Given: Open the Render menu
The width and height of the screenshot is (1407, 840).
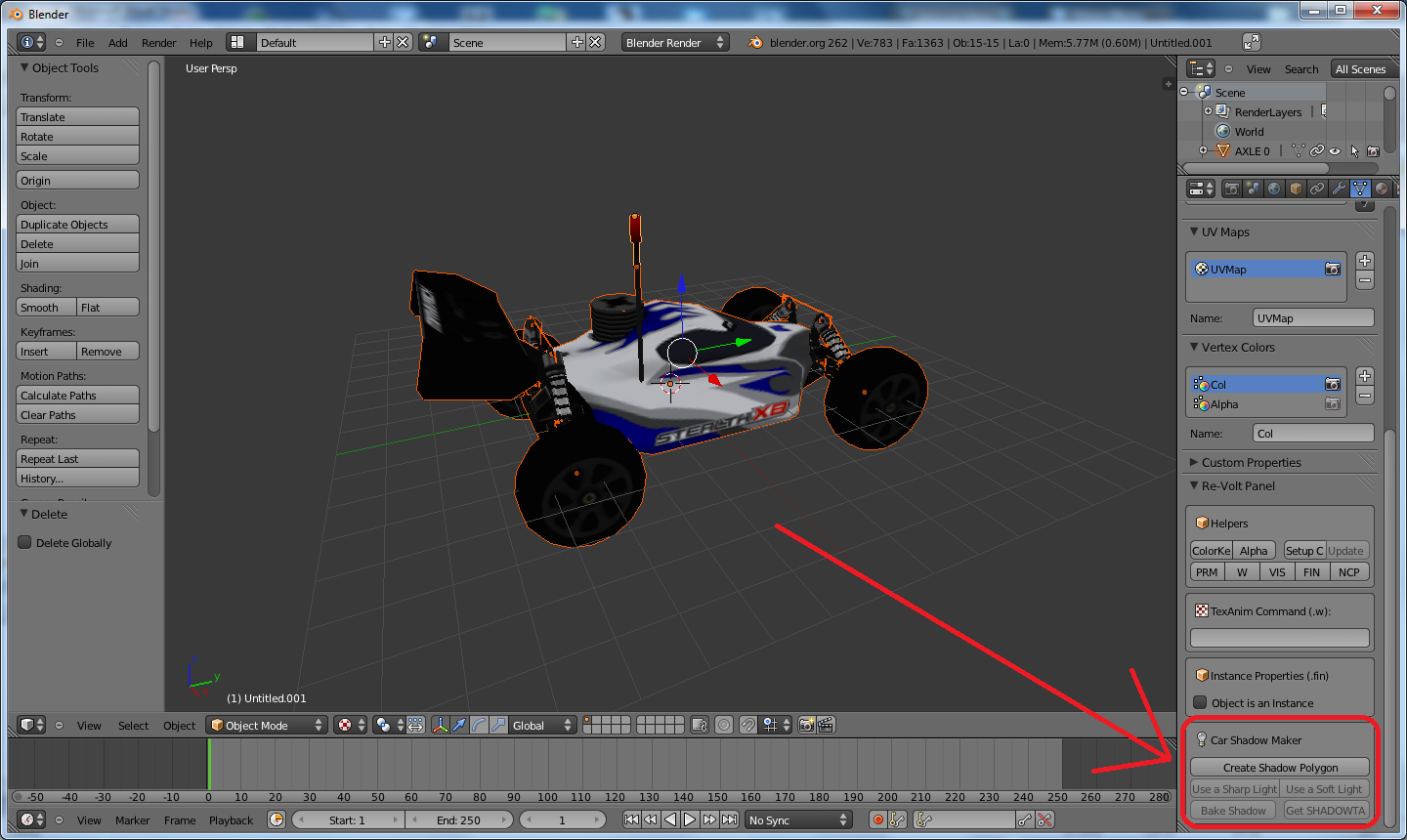Looking at the screenshot, I should click(159, 42).
